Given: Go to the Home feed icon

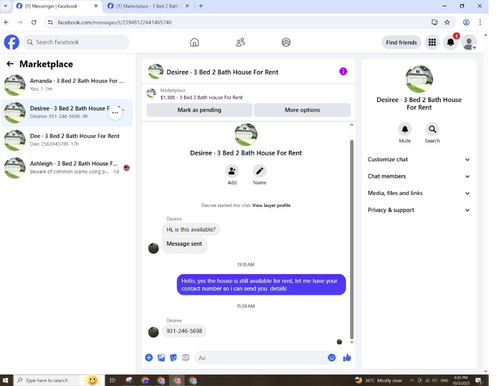Looking at the screenshot, I should click(194, 42).
